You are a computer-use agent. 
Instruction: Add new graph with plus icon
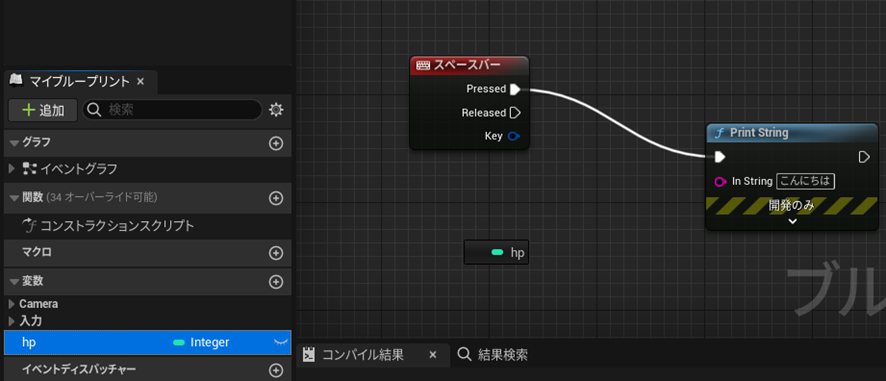pyautogui.click(x=276, y=144)
